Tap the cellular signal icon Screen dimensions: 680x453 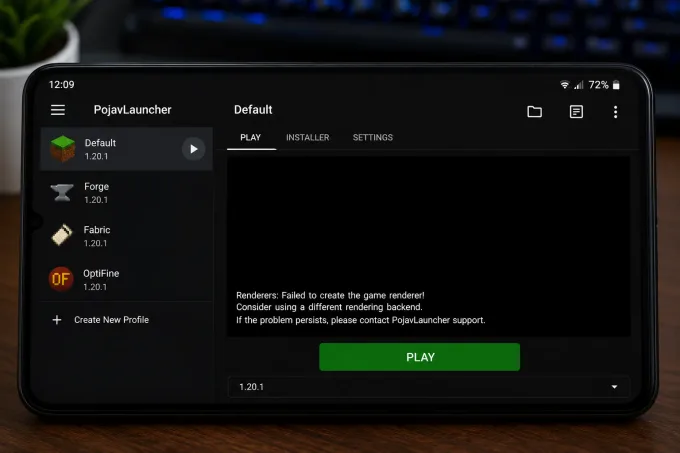tap(579, 85)
